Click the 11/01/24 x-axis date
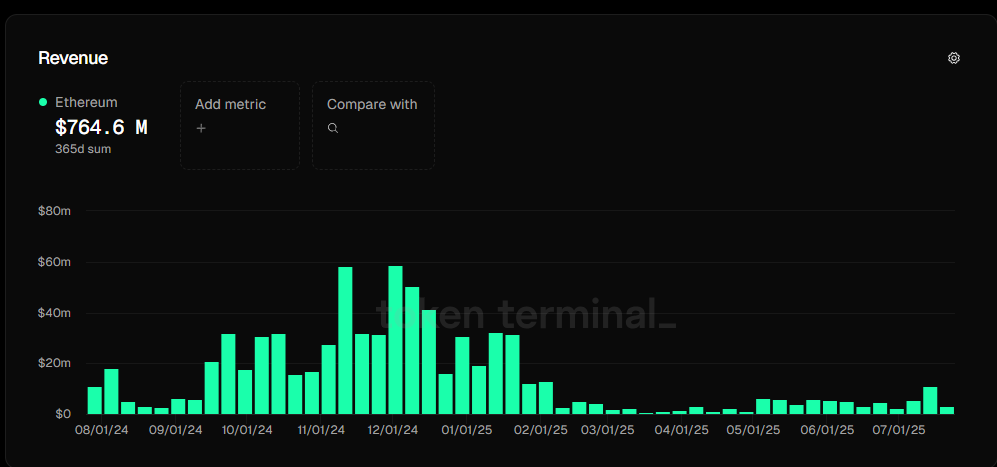 (x=321, y=430)
